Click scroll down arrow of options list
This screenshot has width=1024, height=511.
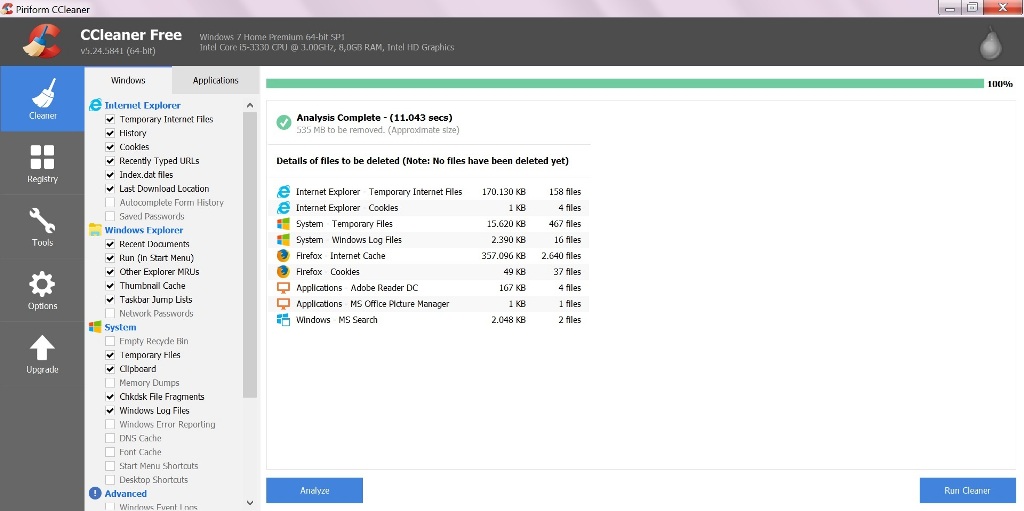250,503
